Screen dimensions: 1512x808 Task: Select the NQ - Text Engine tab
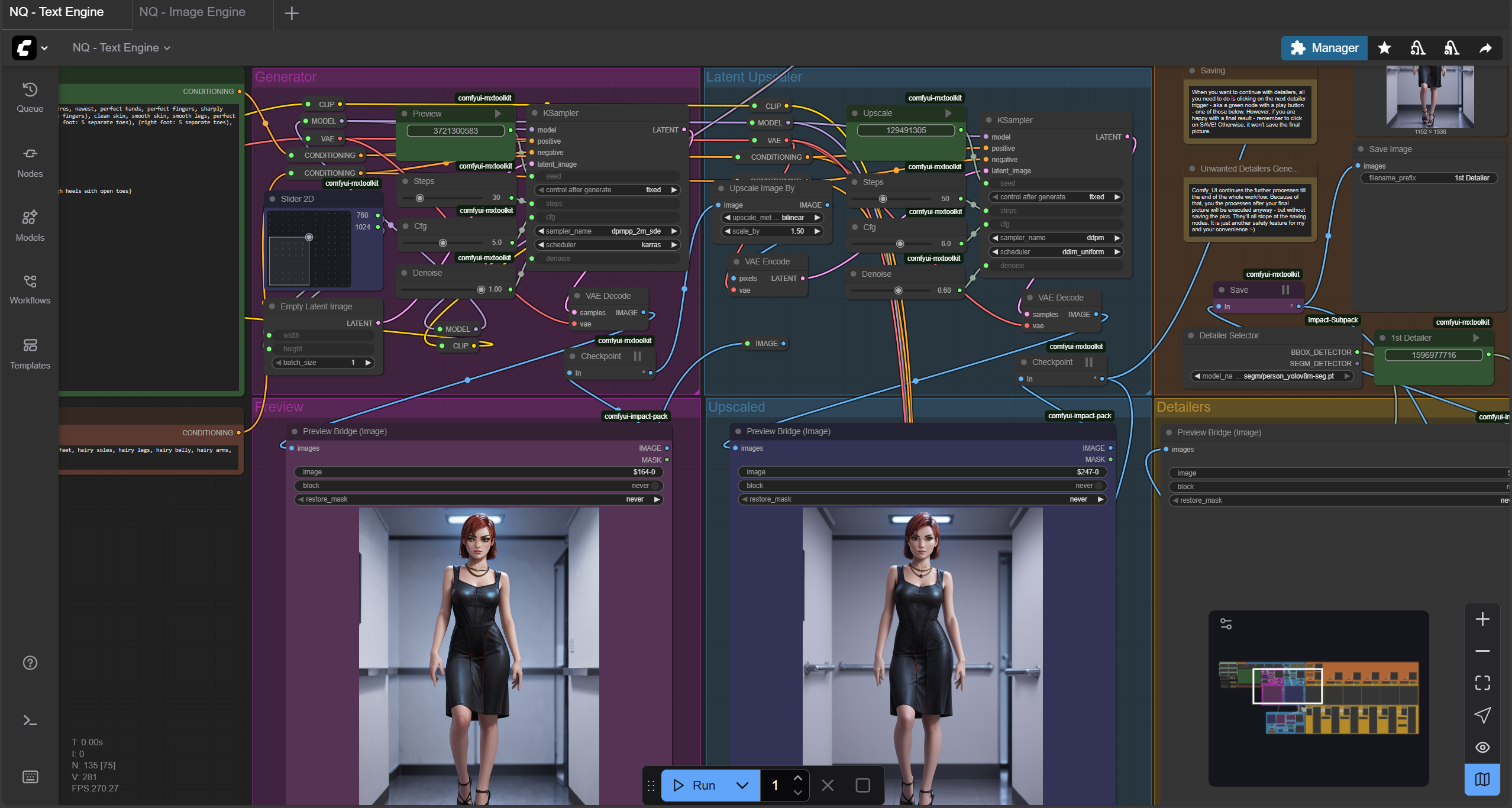[57, 12]
